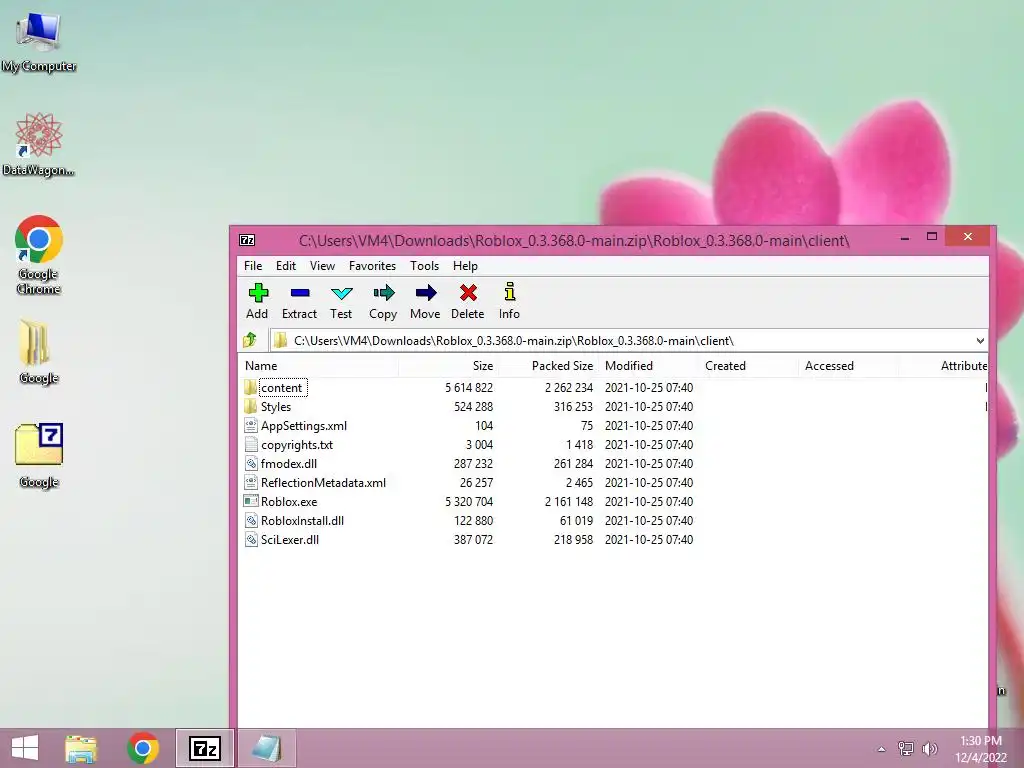Click the copyrights.txt file icon
The width and height of the screenshot is (1024, 768).
click(x=250, y=444)
